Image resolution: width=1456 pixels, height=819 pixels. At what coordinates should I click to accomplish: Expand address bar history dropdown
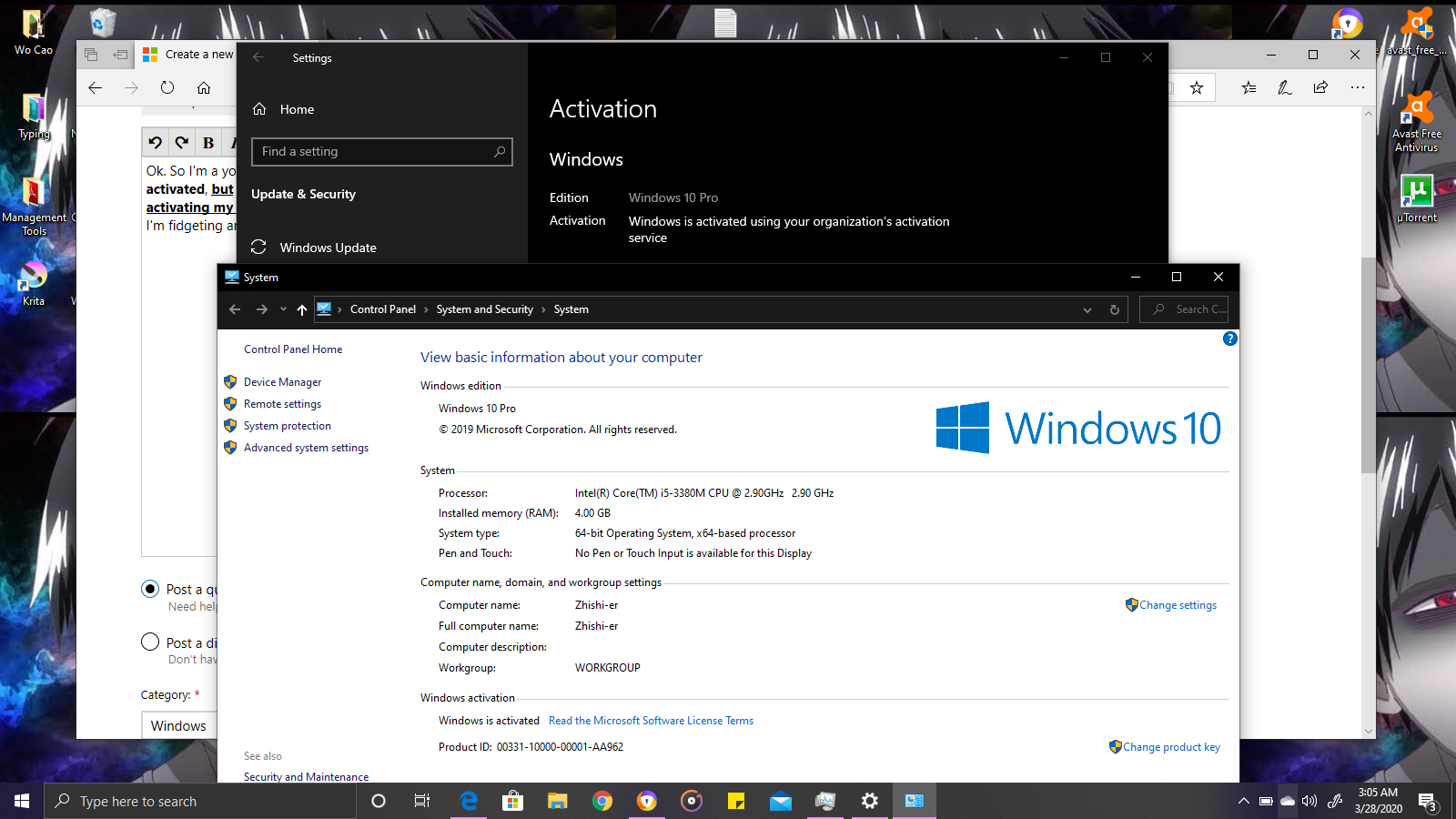click(1087, 309)
